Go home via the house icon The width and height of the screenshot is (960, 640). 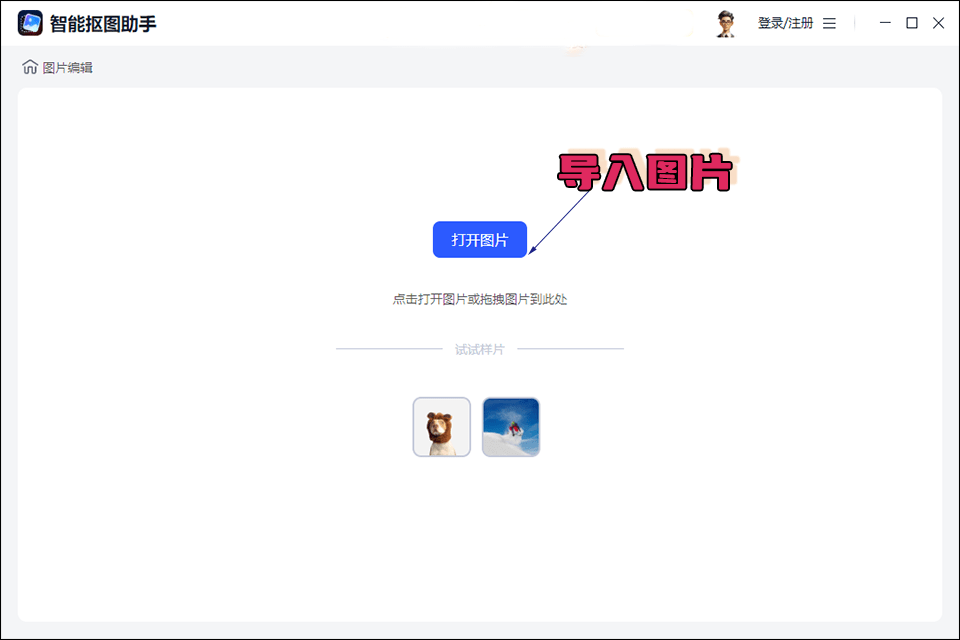pyautogui.click(x=30, y=67)
